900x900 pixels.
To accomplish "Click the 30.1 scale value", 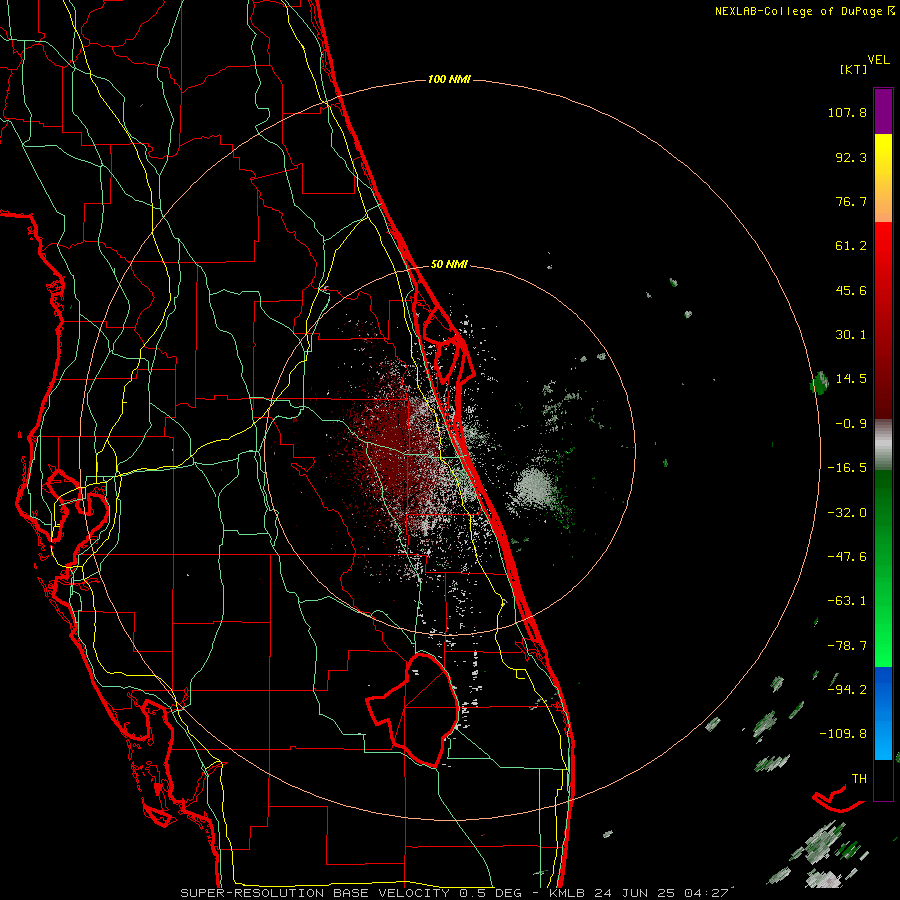I will click(x=851, y=335).
